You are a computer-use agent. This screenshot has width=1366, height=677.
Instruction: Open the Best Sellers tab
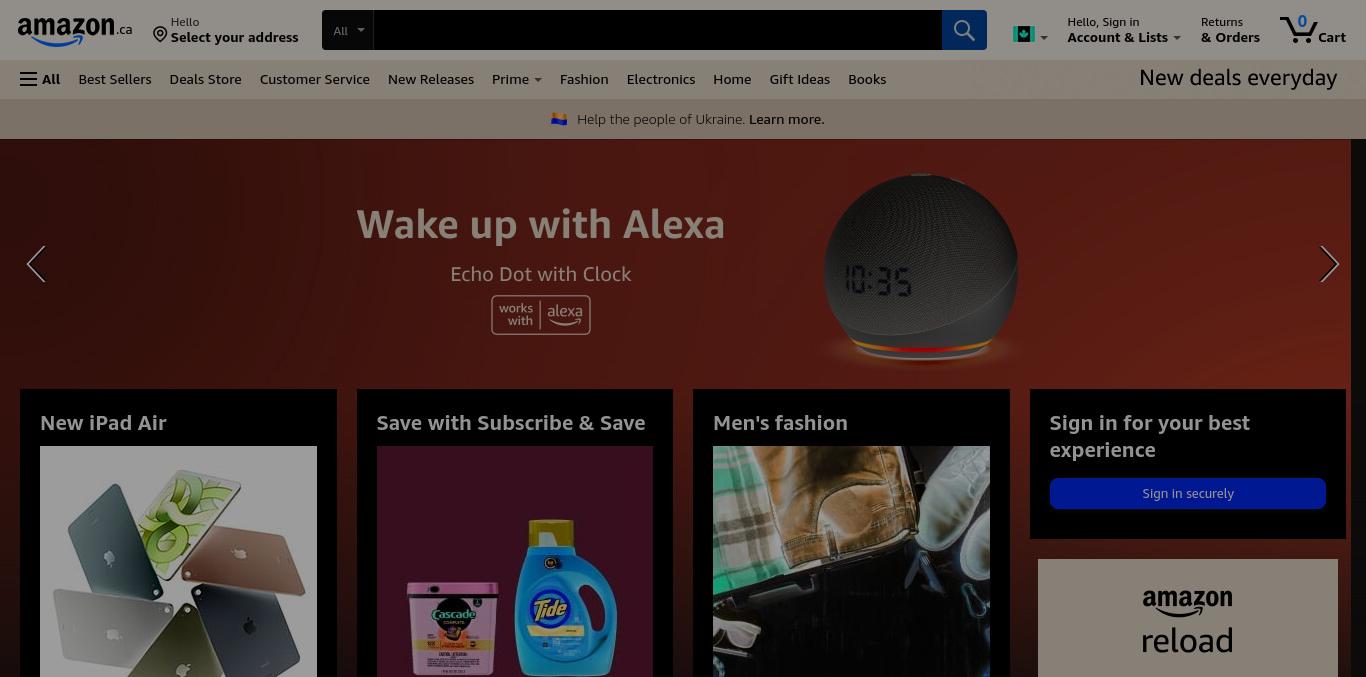click(x=115, y=79)
